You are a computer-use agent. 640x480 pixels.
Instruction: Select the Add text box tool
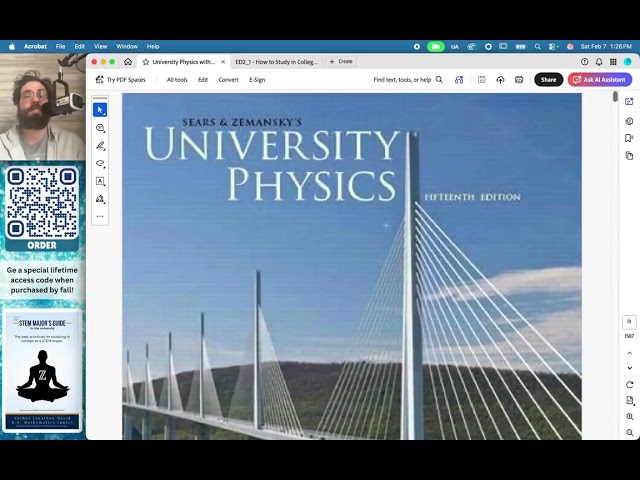[100, 181]
